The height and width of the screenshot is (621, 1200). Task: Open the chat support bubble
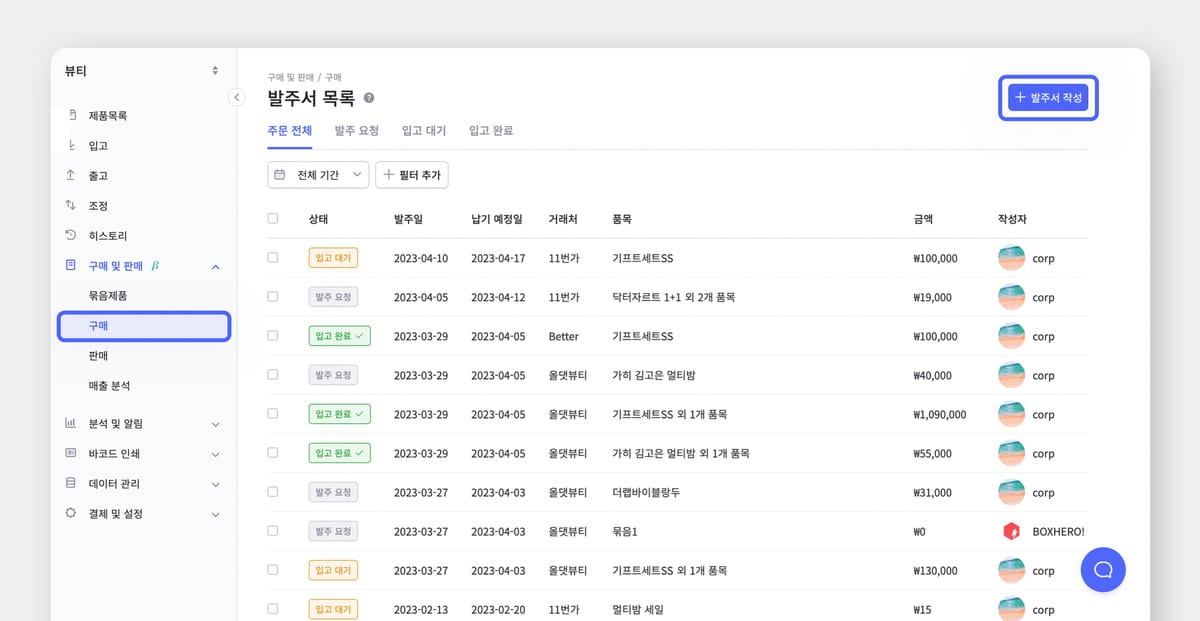click(x=1103, y=570)
